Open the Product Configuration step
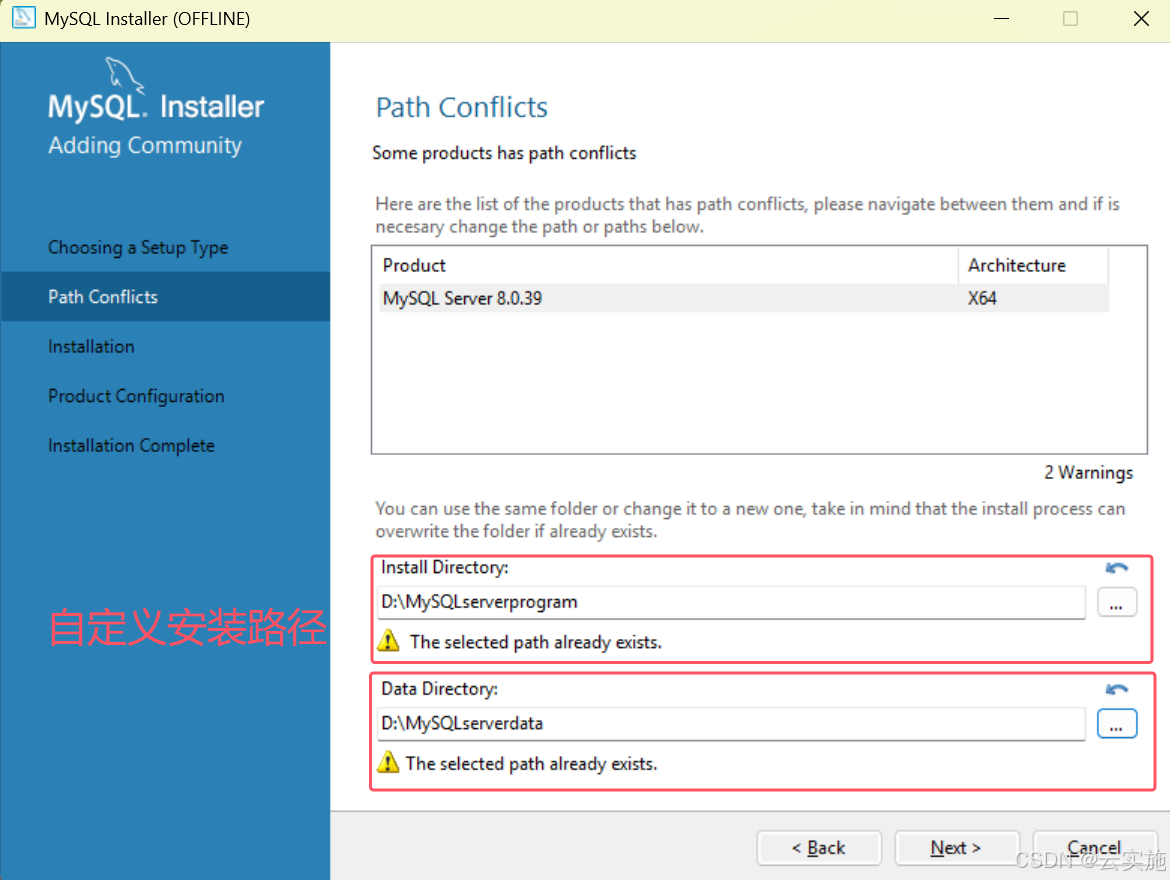Screen dimensions: 1170x880 point(136,396)
